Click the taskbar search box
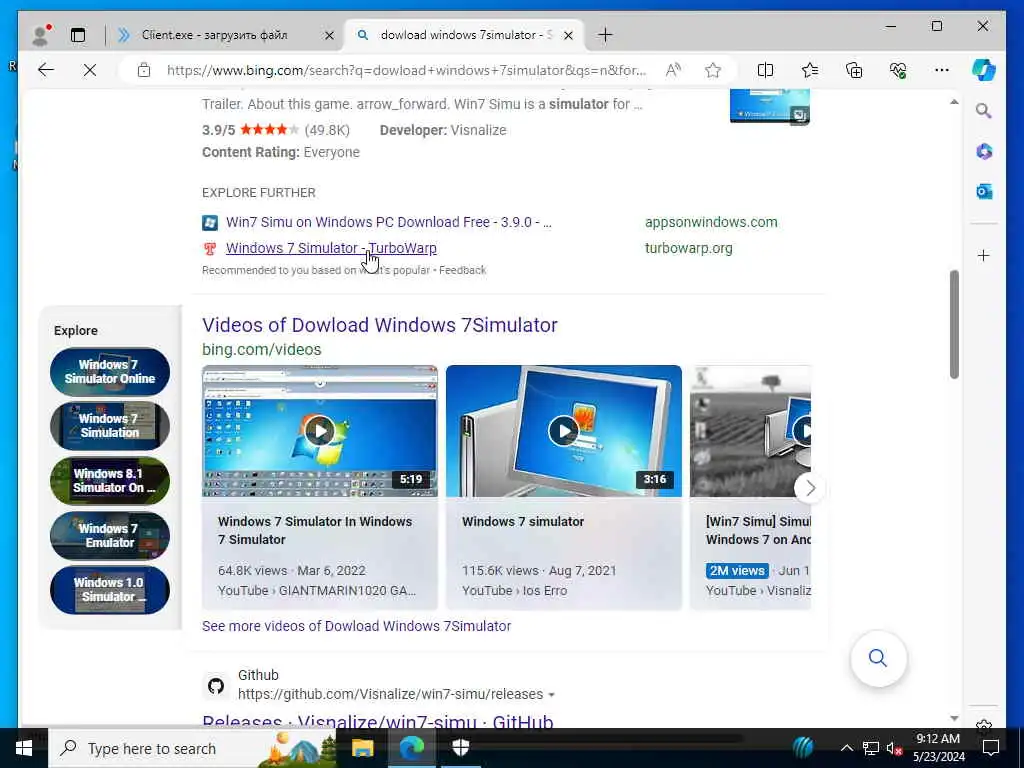The height and width of the screenshot is (768, 1024). point(192,748)
